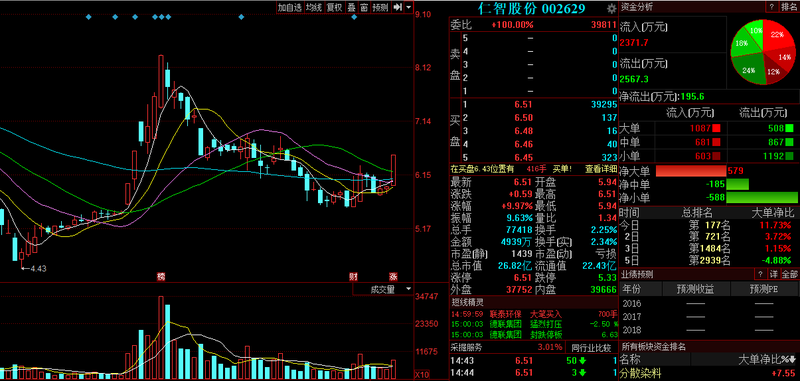800x381 pixels.
Task: Open the 查看详细 link
Action: point(600,169)
